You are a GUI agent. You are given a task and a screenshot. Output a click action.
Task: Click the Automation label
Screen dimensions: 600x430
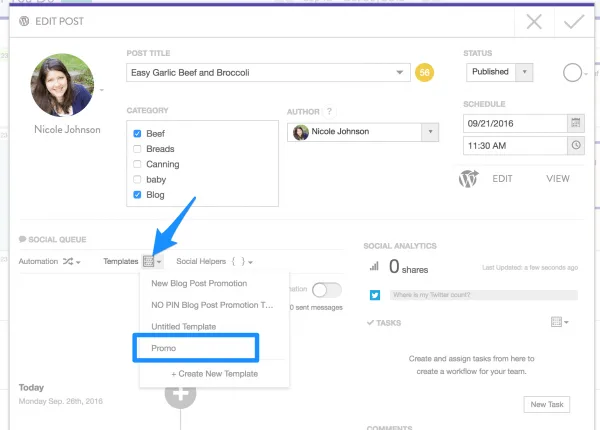[x=38, y=261]
